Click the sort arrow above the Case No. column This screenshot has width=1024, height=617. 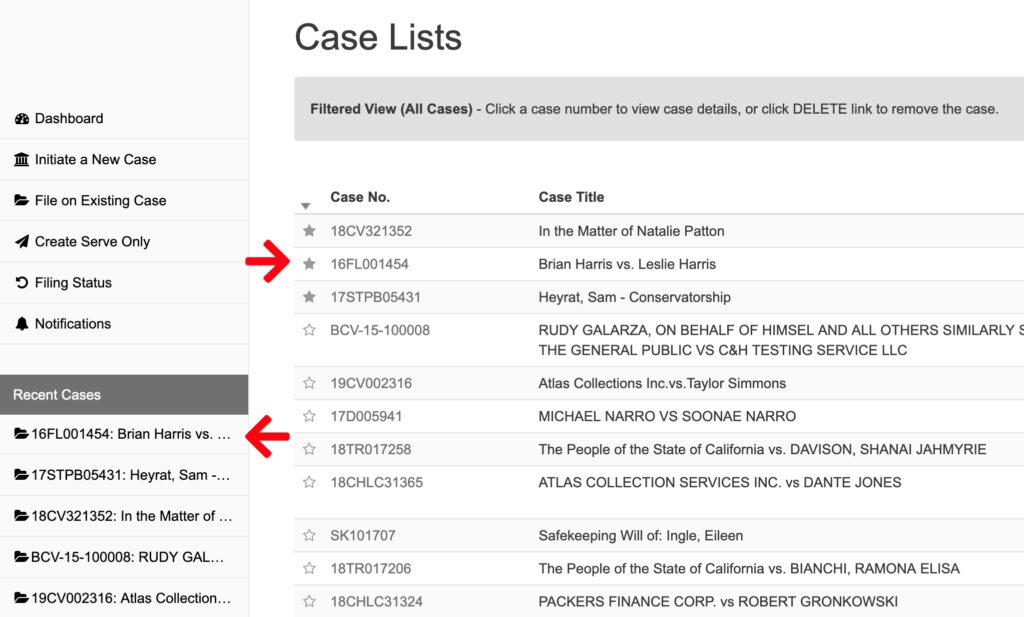(305, 204)
